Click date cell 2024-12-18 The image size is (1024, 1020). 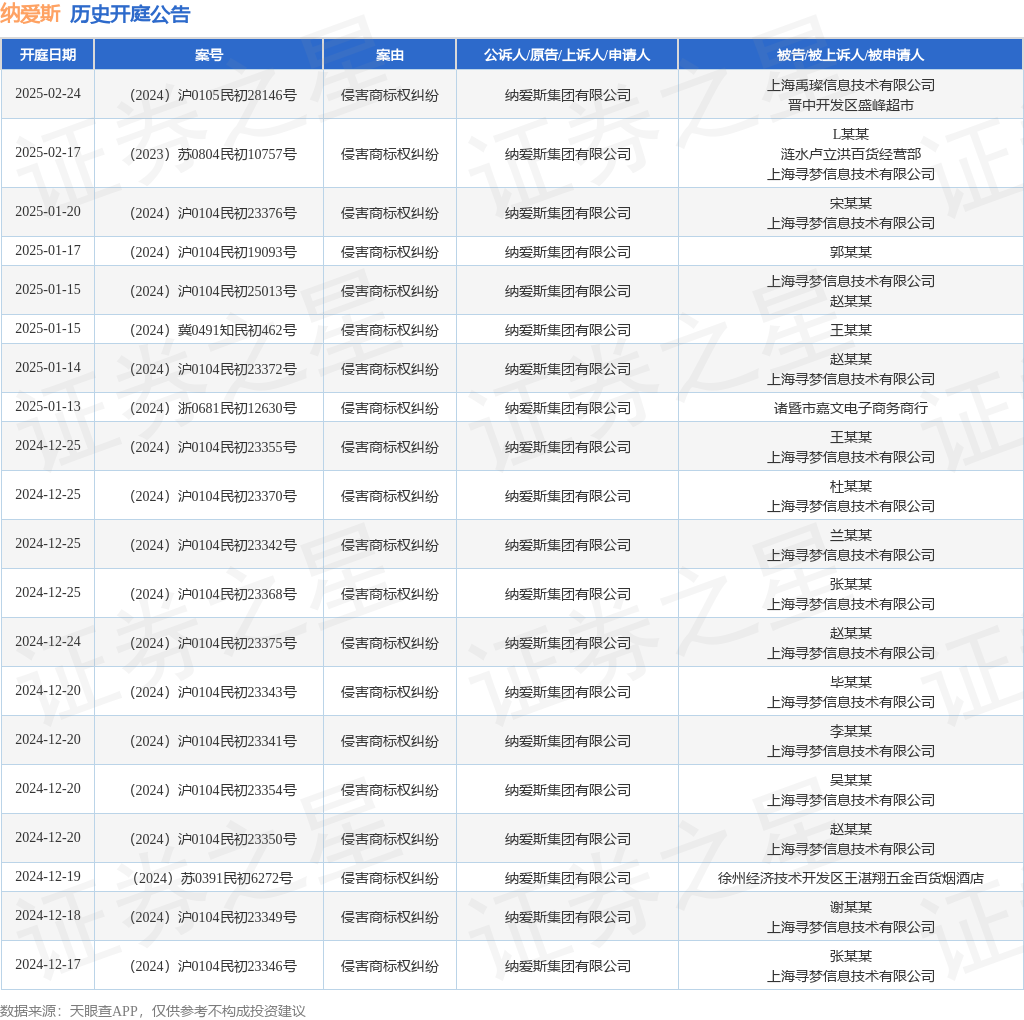tap(48, 916)
